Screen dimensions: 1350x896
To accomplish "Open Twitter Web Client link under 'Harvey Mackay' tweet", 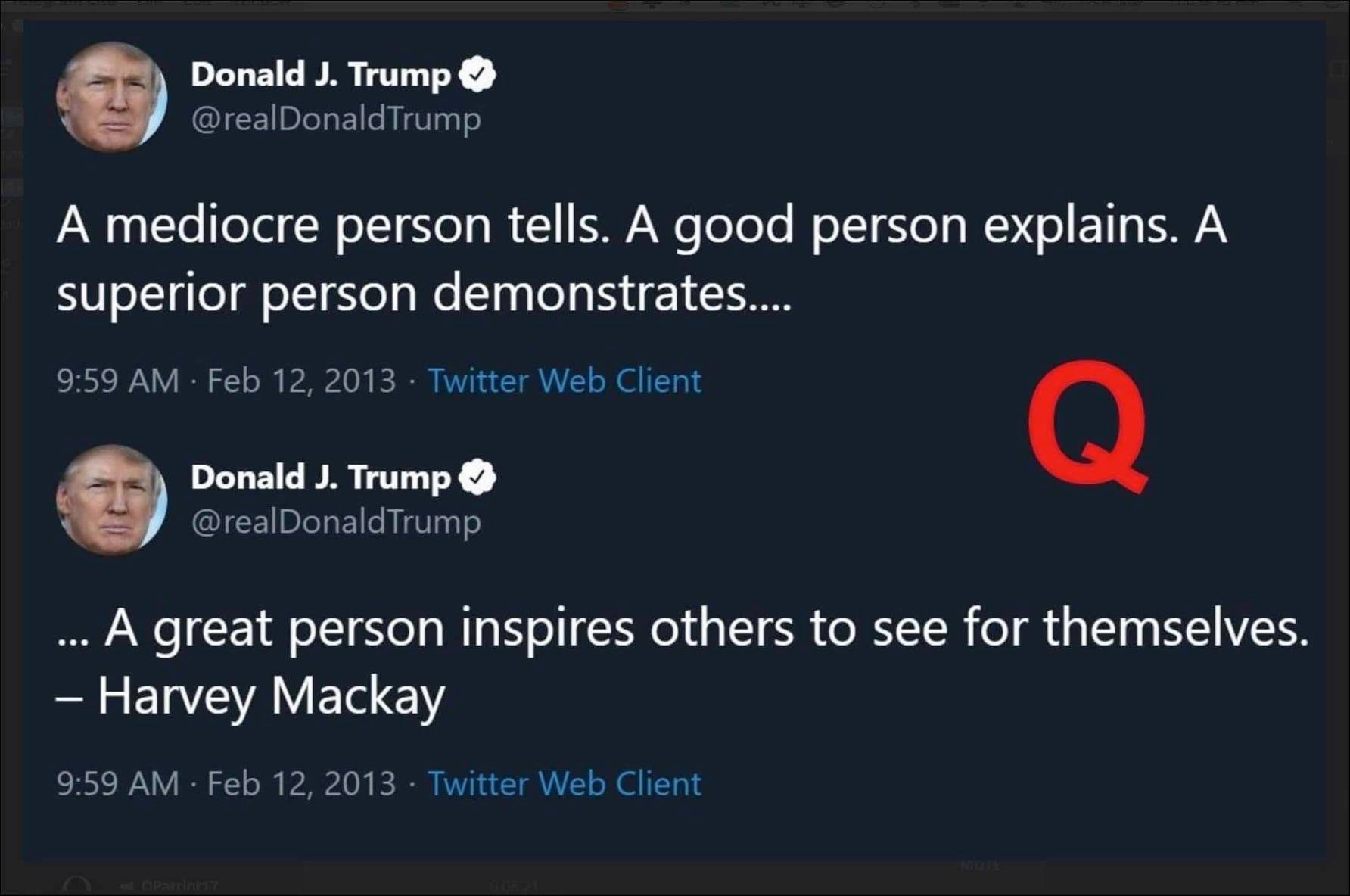I will click(565, 783).
